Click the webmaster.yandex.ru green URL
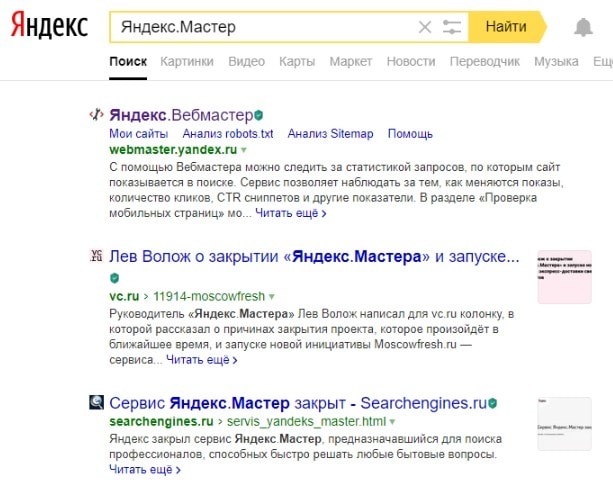The image size is (613, 487). pos(173,150)
